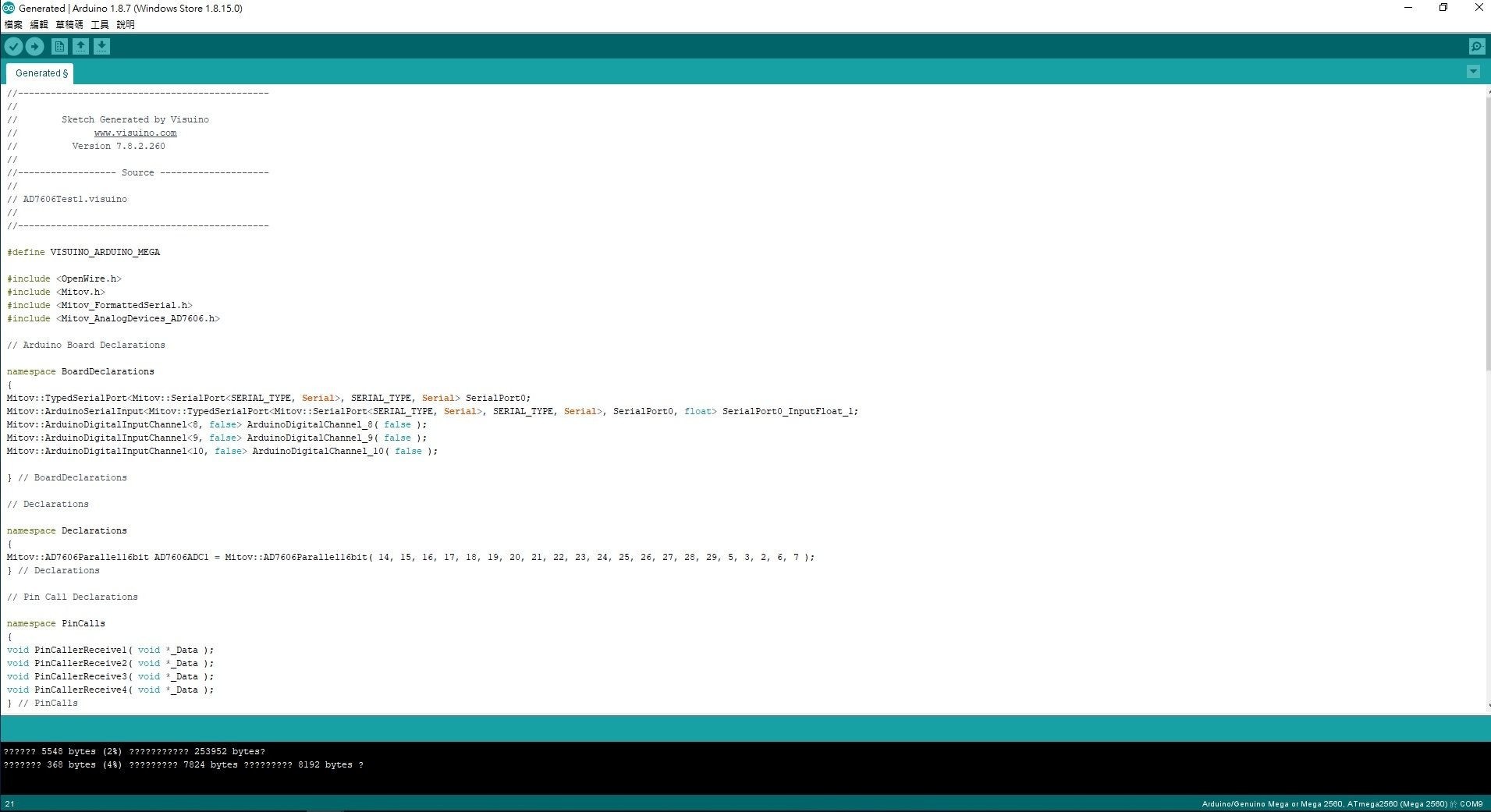Screen dimensions: 1491x812
Task: Restore down the Arduino window
Action: point(1443,8)
